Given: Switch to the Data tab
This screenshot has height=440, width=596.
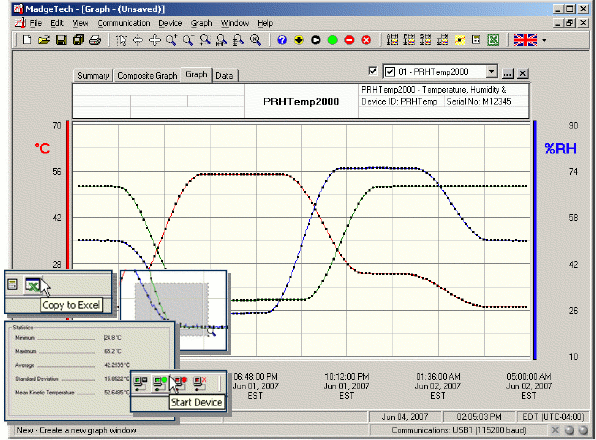Looking at the screenshot, I should pyautogui.click(x=224, y=76).
